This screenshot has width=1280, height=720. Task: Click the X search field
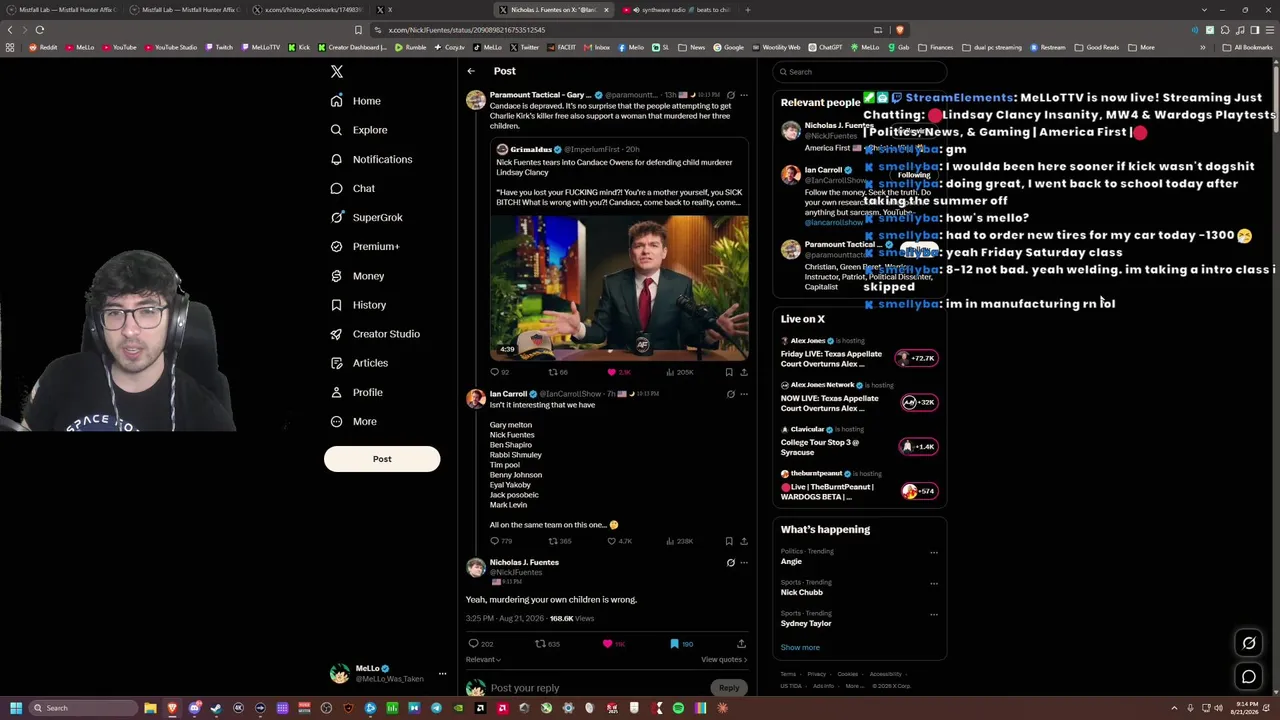tap(860, 72)
